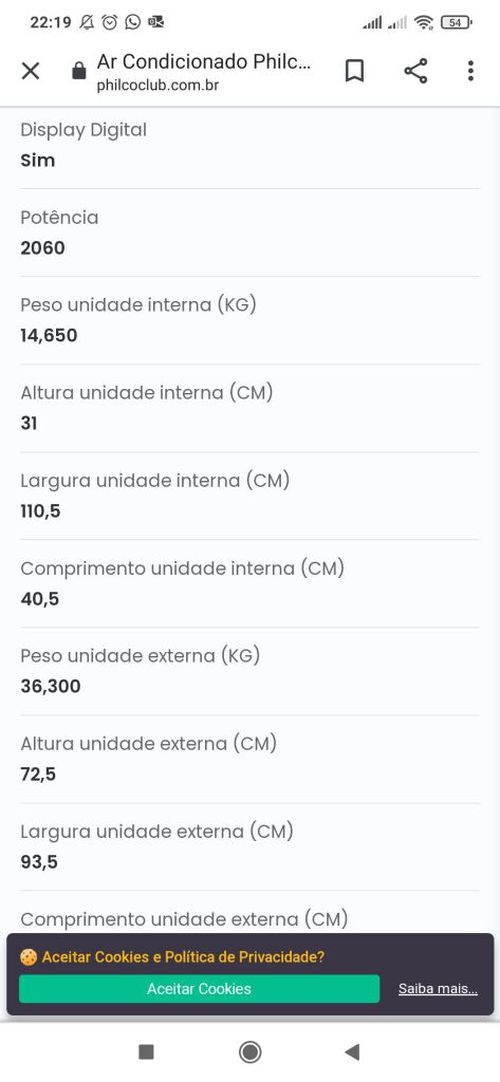Screen dimensions: 500x1082
Task: Click the Aceitar Cookies button
Action: [x=199, y=989]
